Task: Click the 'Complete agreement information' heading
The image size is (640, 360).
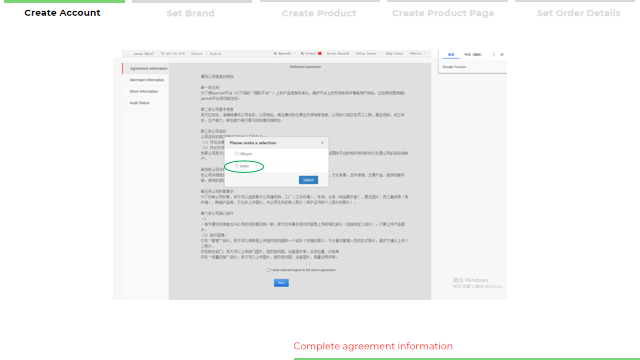Action: tap(373, 346)
